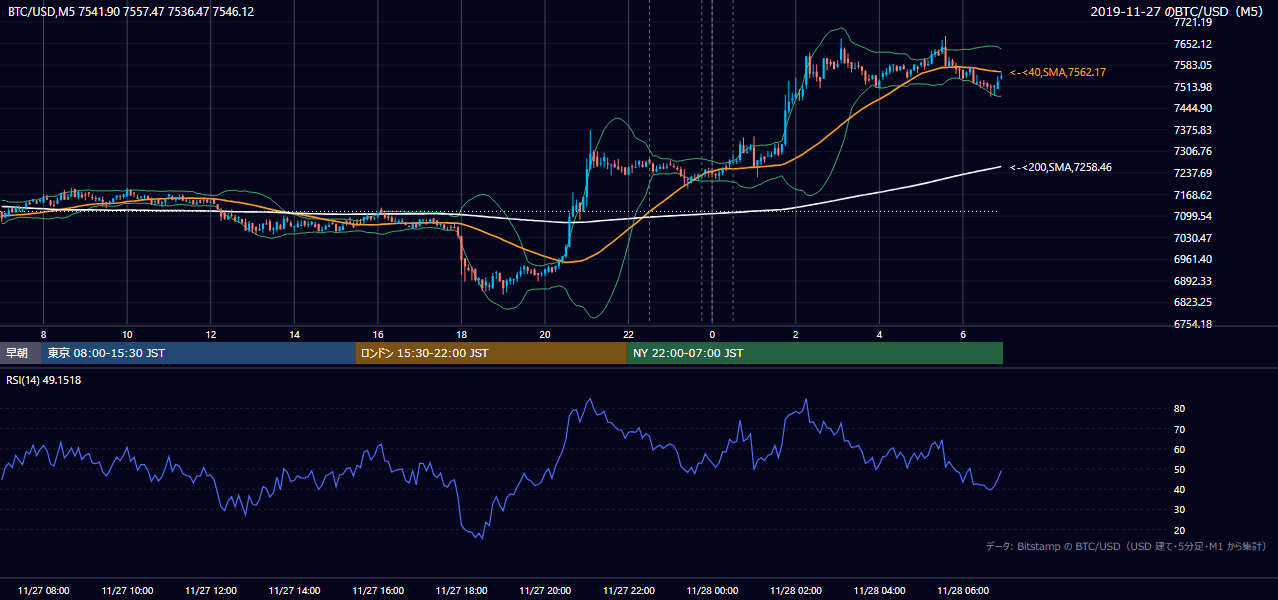Click the bottom time label 11/27 16:00
The height and width of the screenshot is (600, 1278).
[x=377, y=591]
